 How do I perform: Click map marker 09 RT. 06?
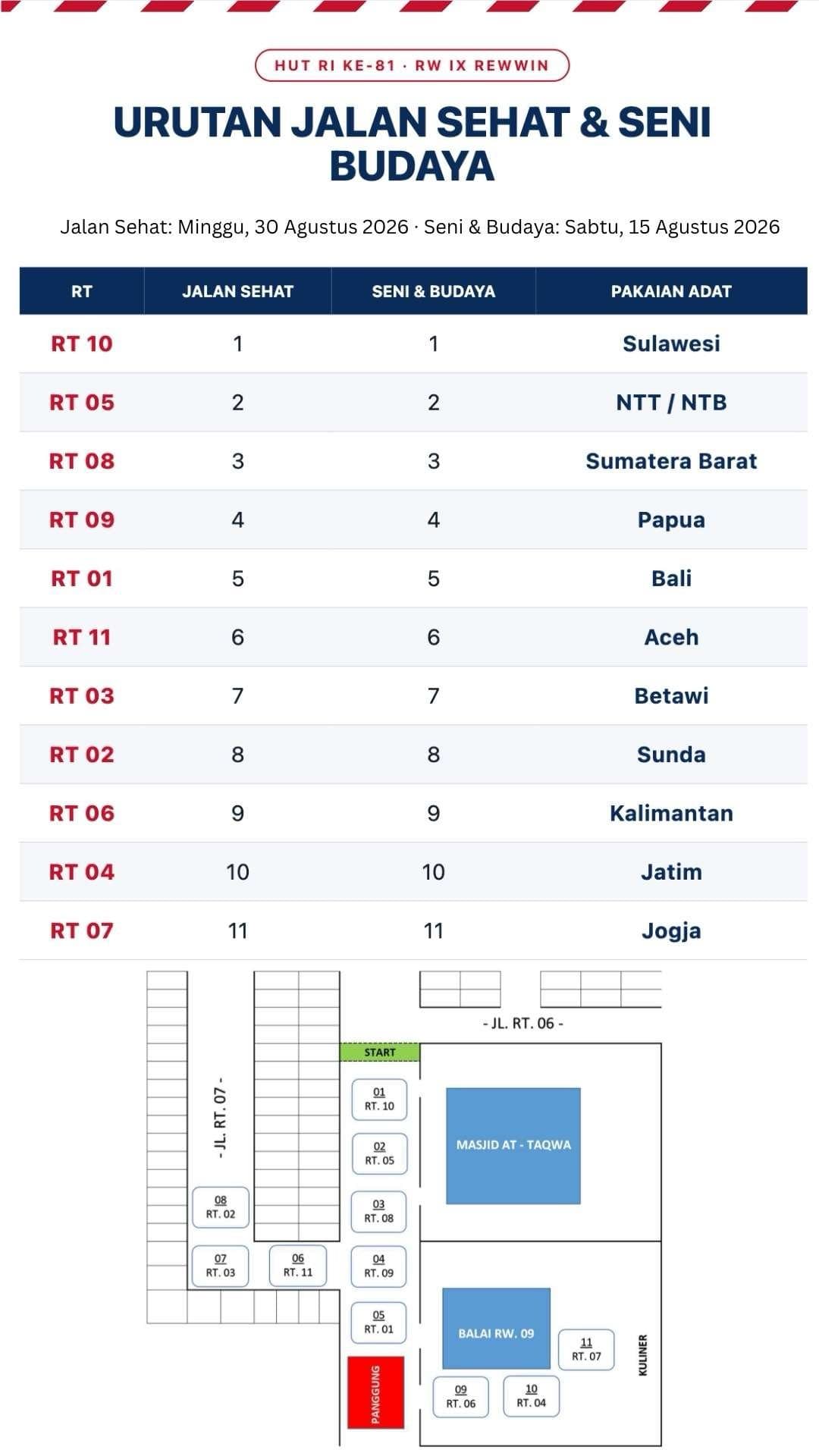click(x=460, y=1397)
